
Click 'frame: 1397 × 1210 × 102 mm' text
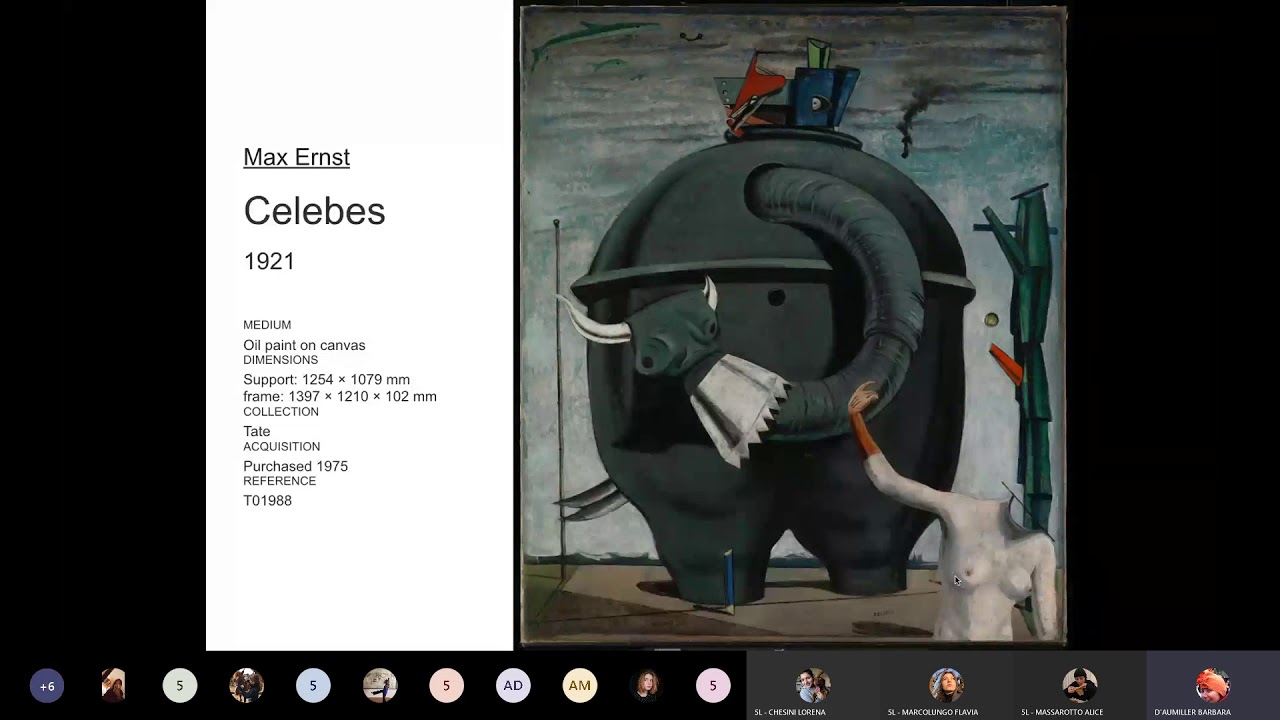[x=340, y=397]
